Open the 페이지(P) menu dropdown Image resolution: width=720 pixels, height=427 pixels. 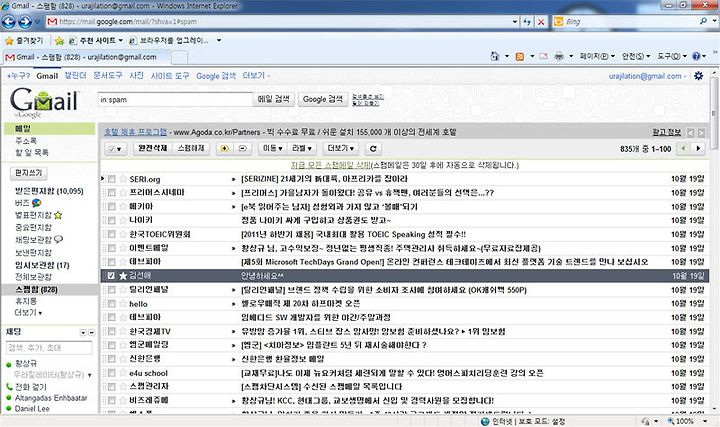click(597, 56)
